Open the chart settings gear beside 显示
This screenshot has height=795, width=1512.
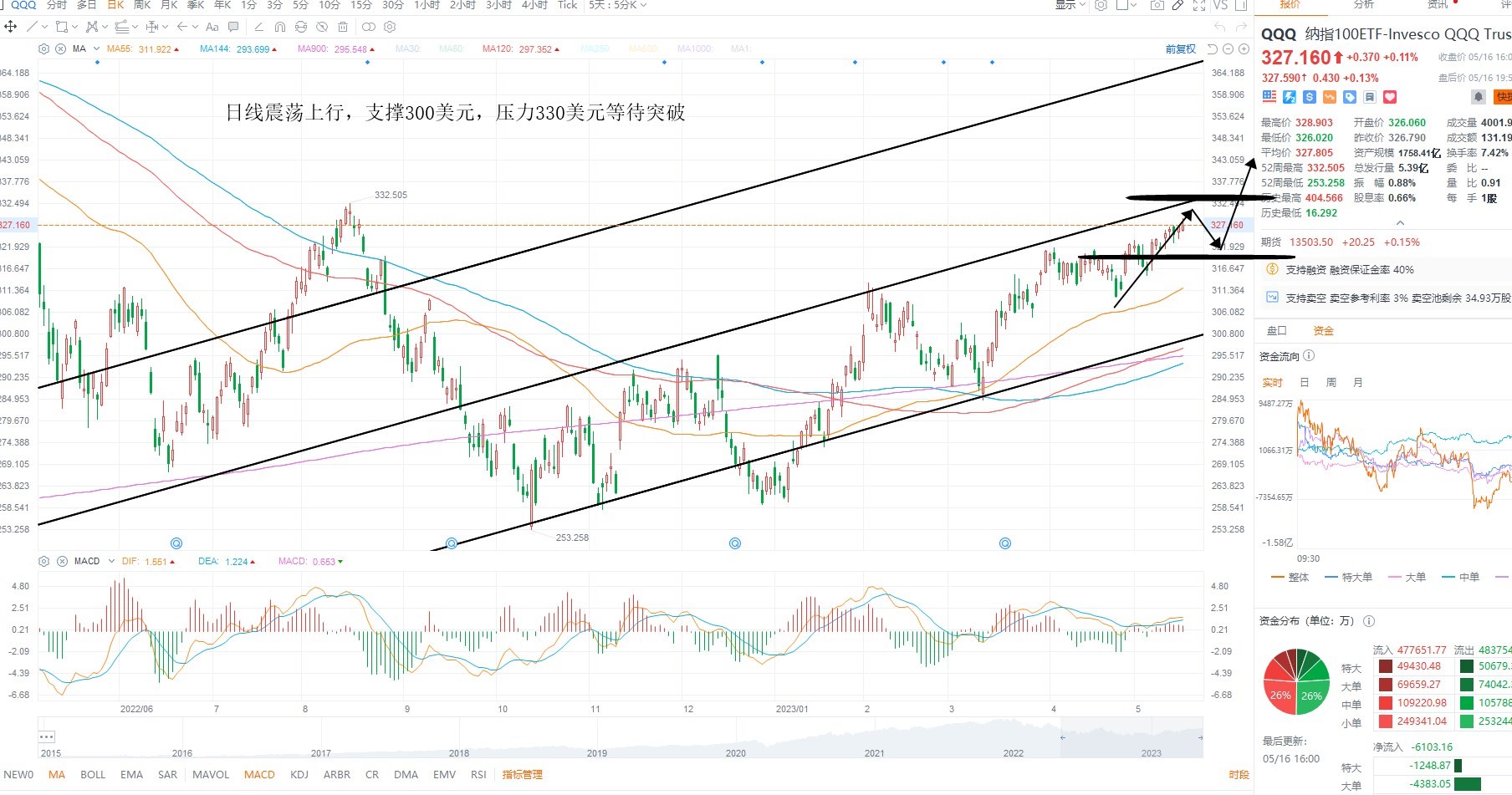pyautogui.click(x=1101, y=5)
